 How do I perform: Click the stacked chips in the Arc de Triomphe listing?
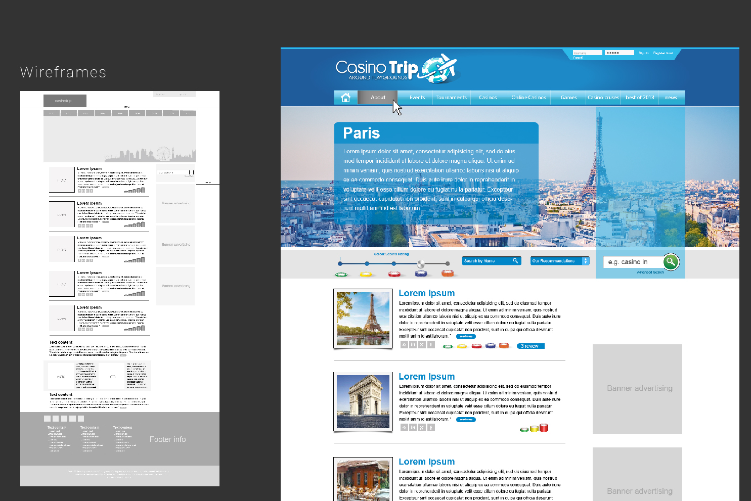pyautogui.click(x=534, y=428)
